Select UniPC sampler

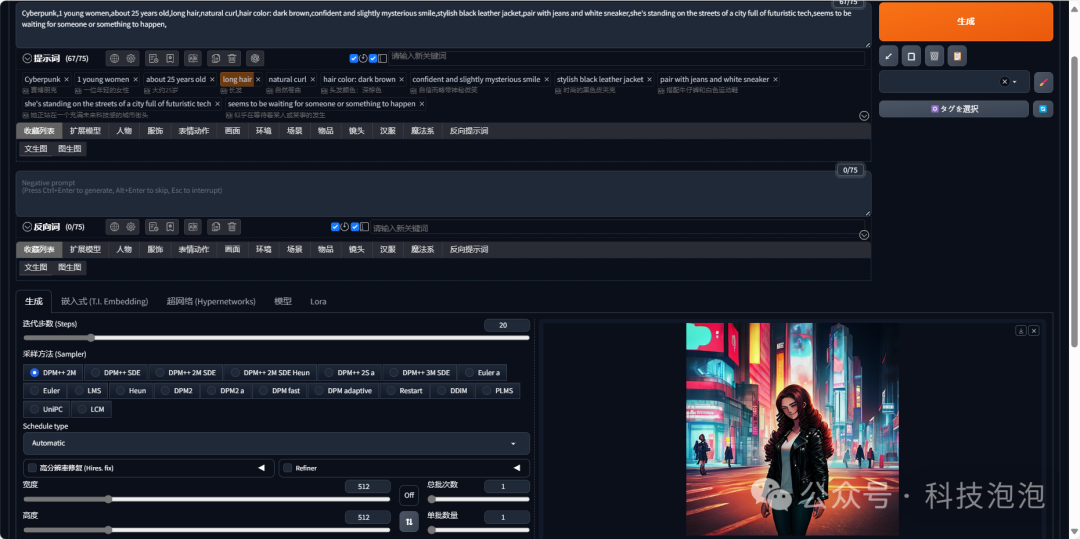tap(46, 409)
